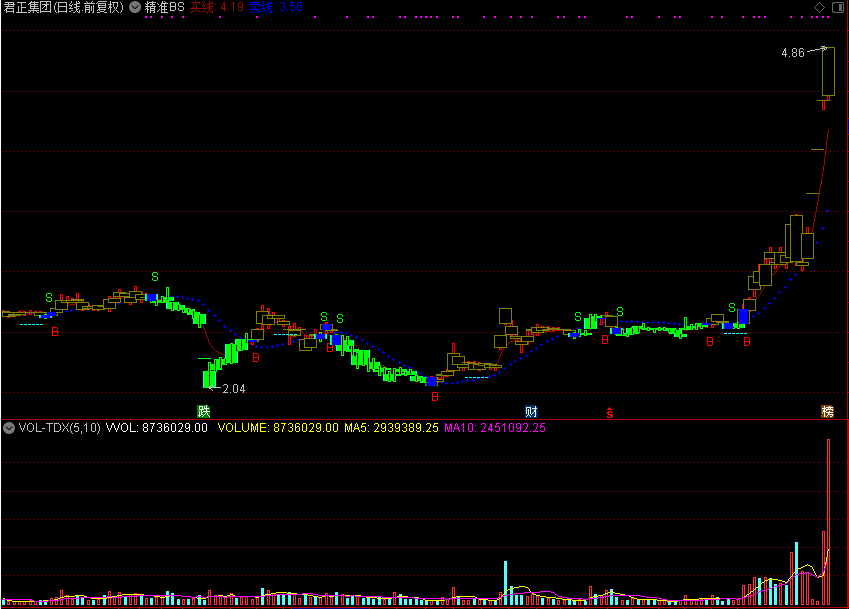Click the red $ event marker
Screen dimensions: 849x609
coord(610,412)
